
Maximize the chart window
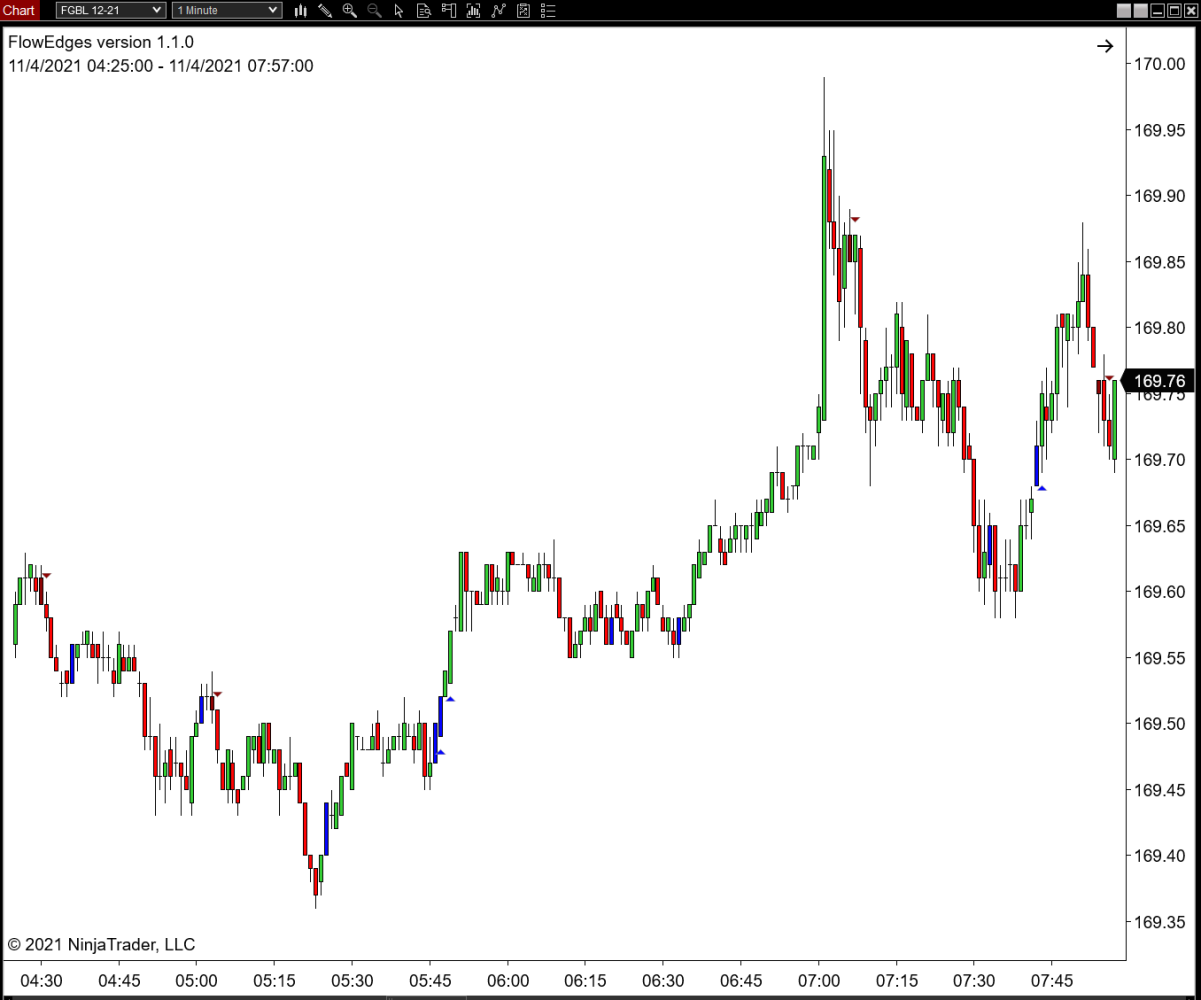click(x=1174, y=11)
